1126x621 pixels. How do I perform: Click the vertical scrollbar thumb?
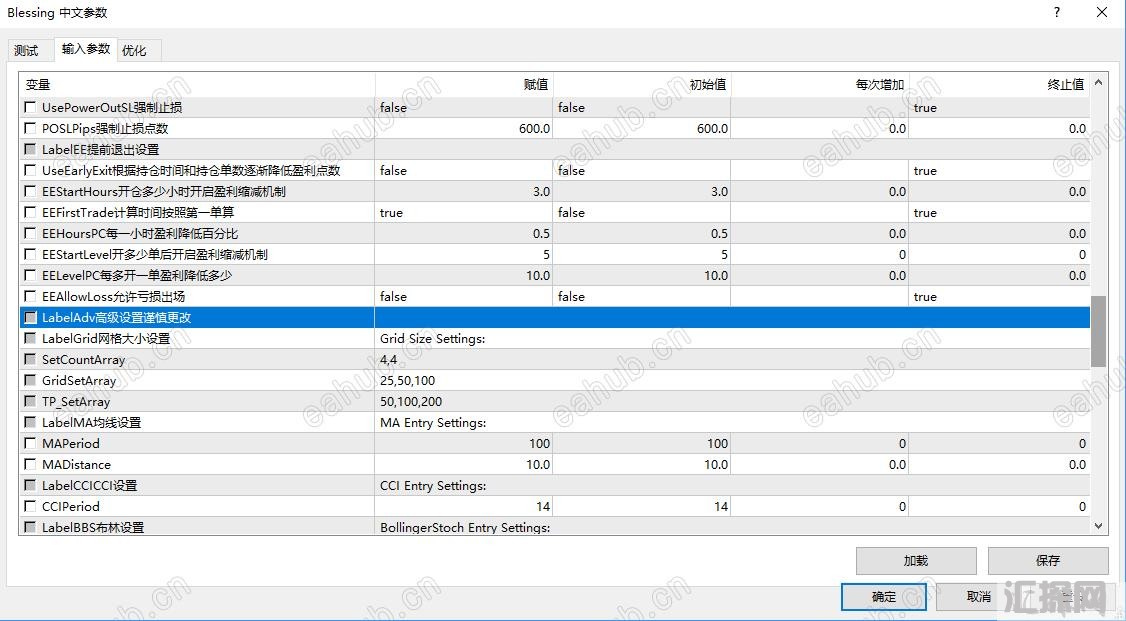coord(1098,331)
